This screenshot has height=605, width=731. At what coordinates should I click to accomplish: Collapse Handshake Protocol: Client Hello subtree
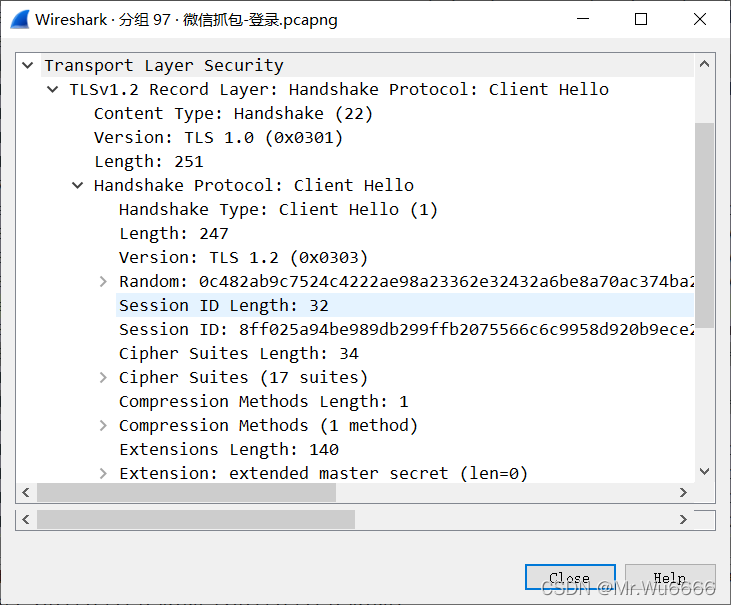coord(78,186)
